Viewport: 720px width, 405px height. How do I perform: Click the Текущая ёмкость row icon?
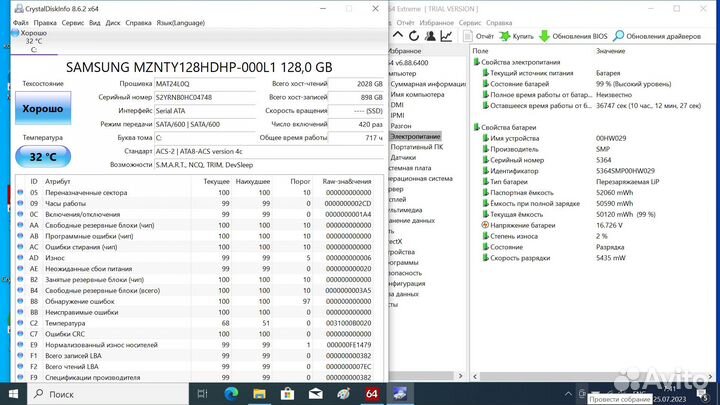click(x=485, y=214)
